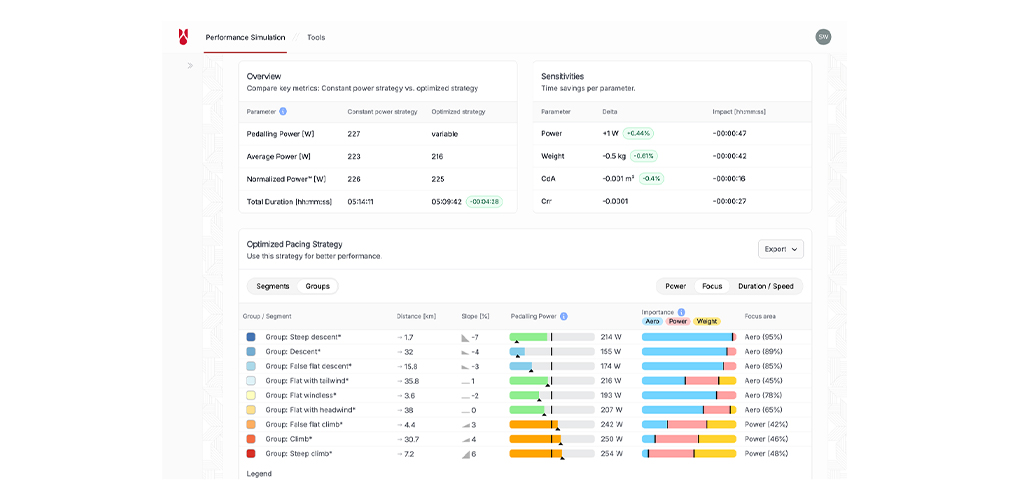Open the Export dropdown
Screen dimensions: 1009x500
(780, 249)
